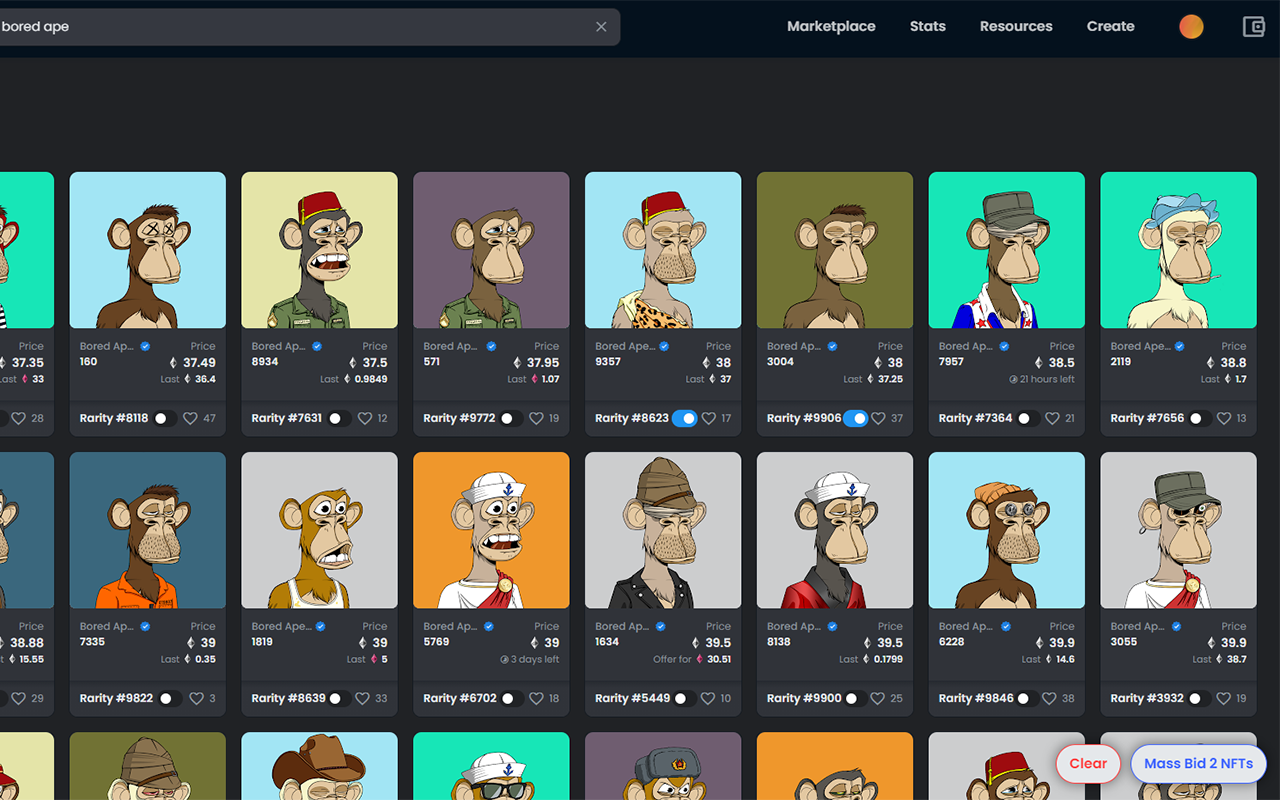Disable selection toggle for Rarity #8623

pos(685,418)
